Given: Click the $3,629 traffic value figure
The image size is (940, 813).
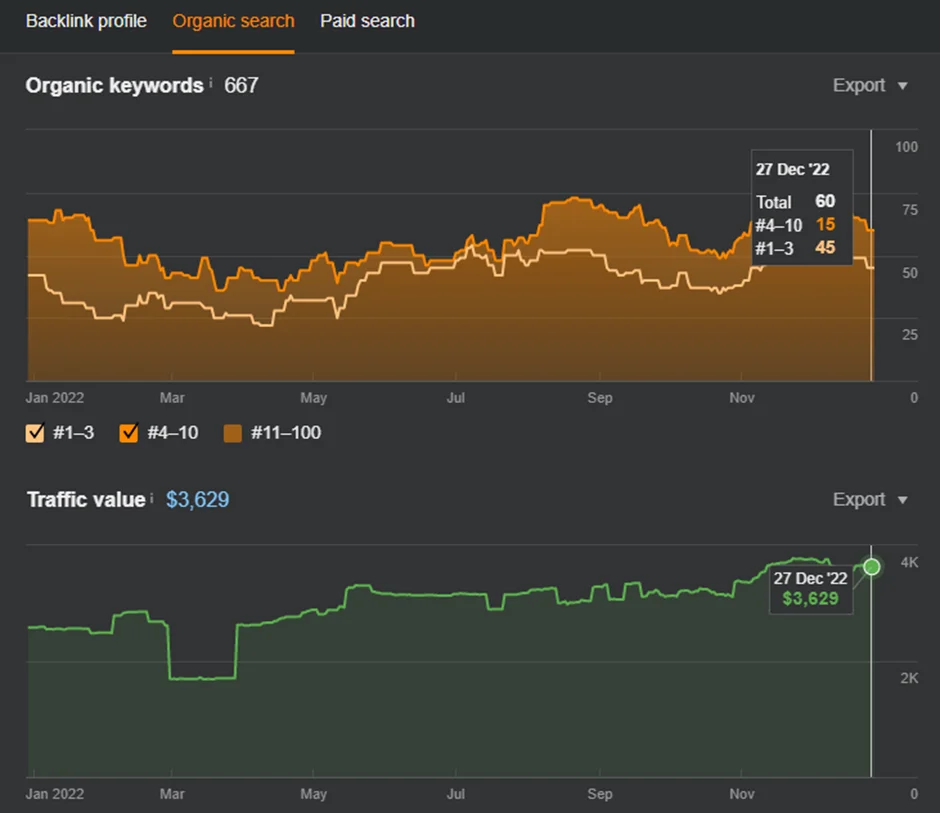Looking at the screenshot, I should 197,499.
